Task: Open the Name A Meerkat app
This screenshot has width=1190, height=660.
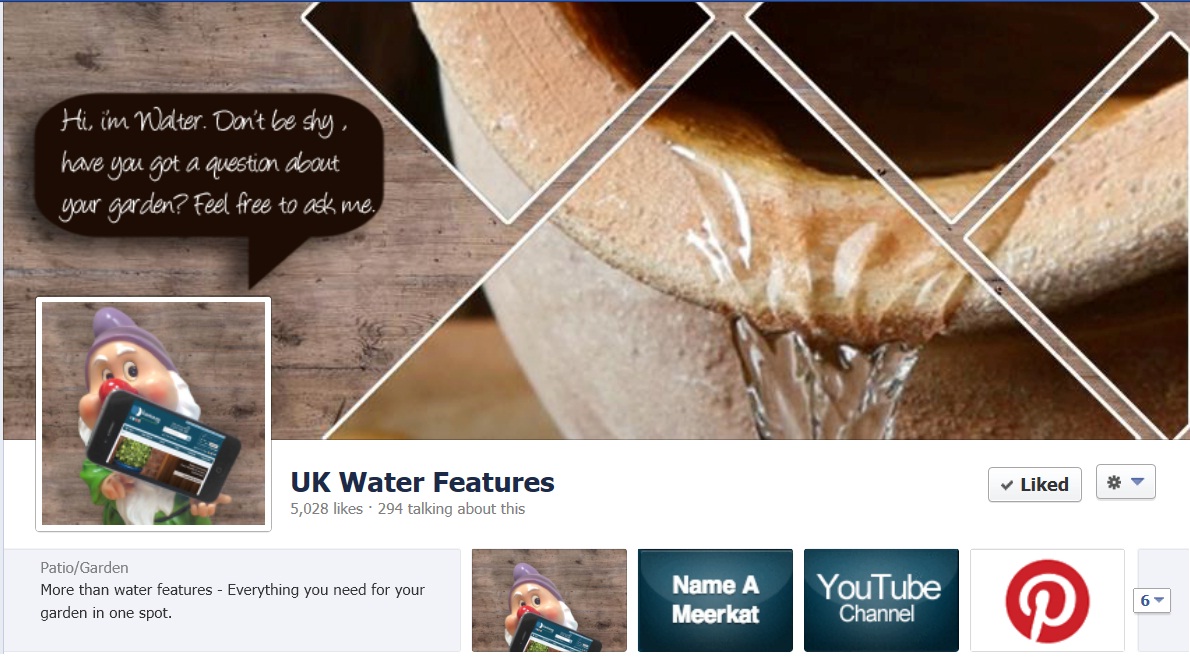Action: point(715,600)
